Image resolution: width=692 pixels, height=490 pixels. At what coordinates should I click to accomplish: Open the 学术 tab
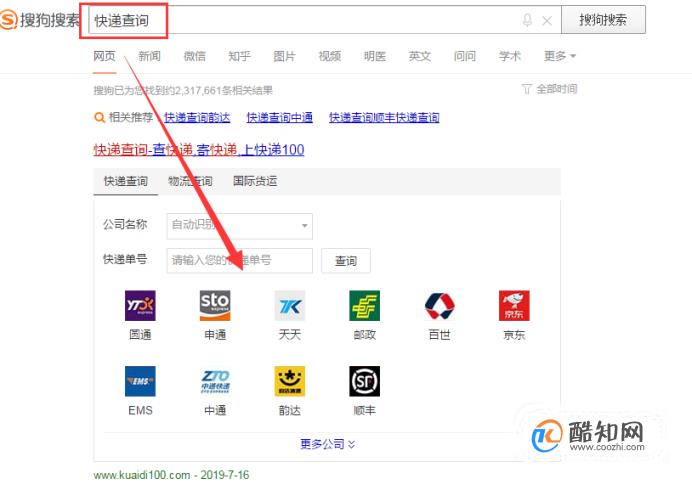[510, 56]
